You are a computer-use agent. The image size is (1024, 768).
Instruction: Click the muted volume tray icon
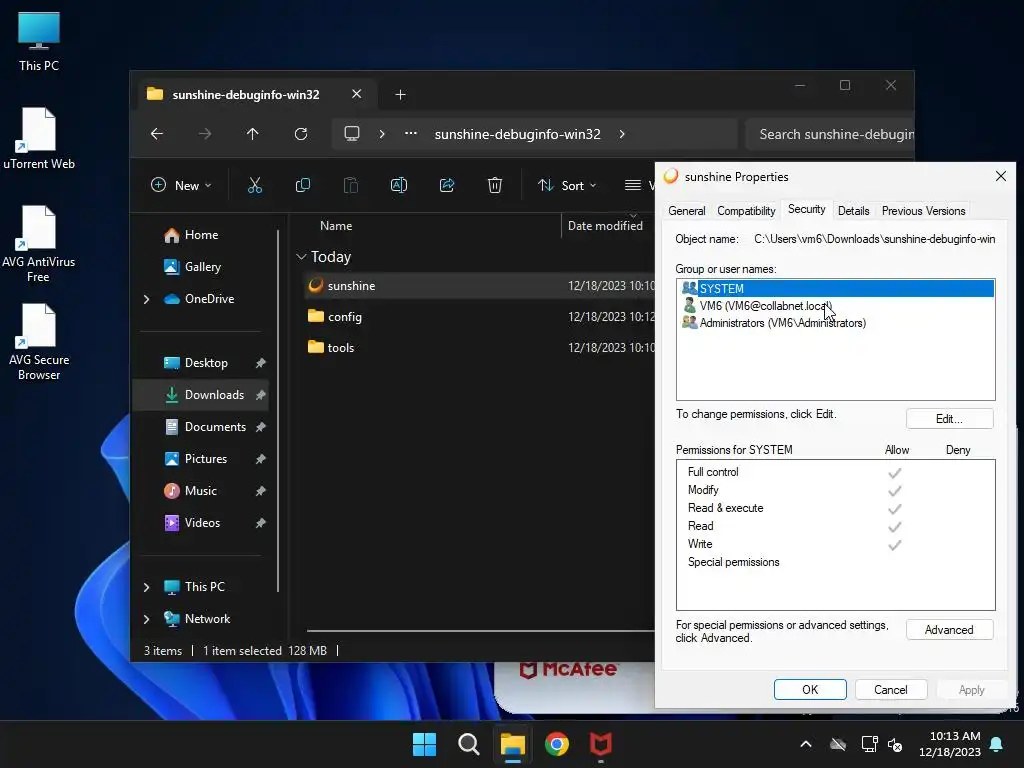pos(895,744)
